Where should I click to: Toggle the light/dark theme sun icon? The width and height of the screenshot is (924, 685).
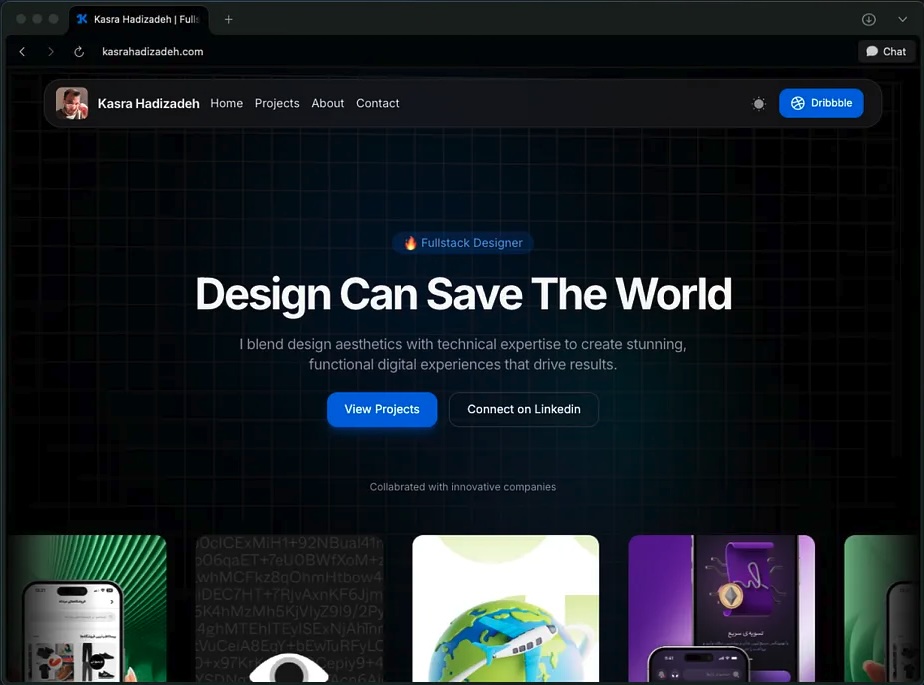coord(759,103)
